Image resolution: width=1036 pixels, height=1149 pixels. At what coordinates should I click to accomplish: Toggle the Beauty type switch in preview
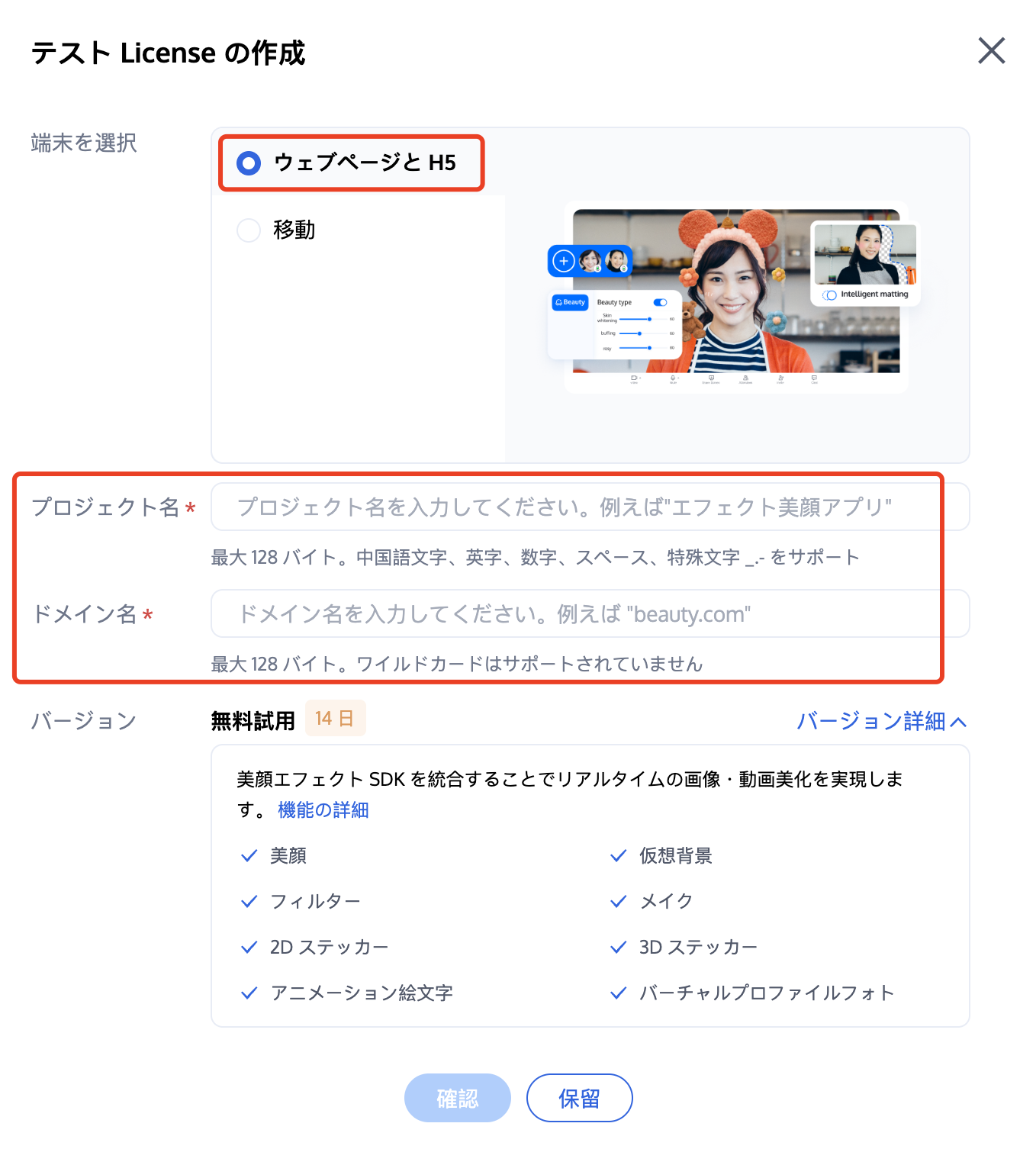661,302
